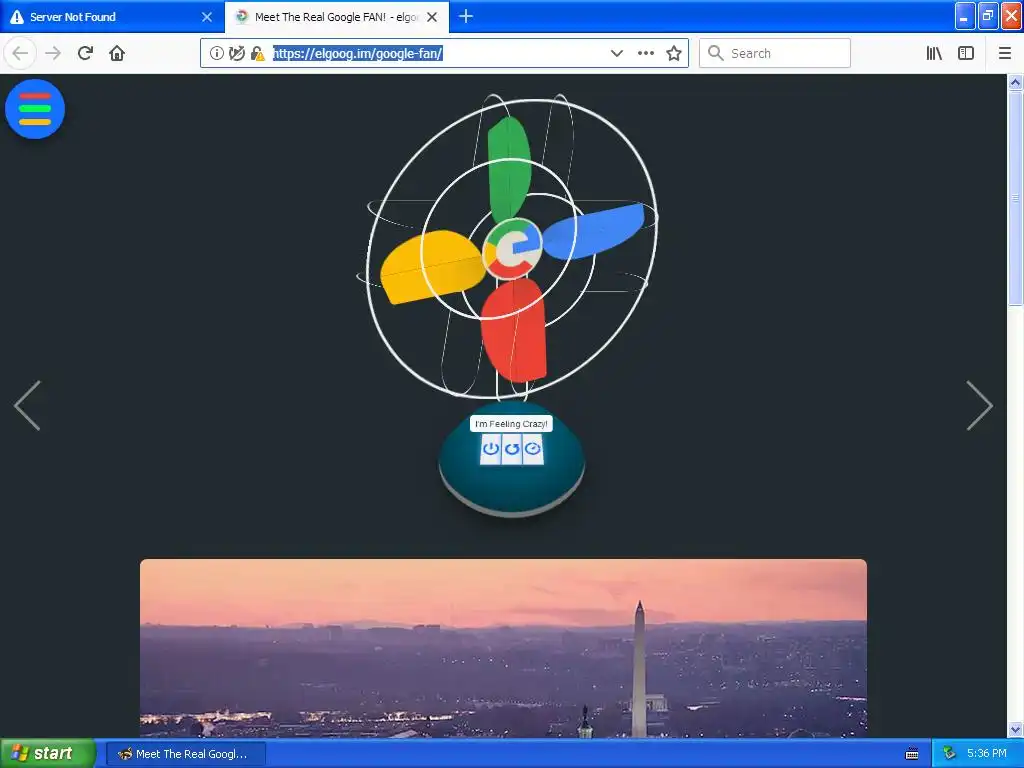Click the browser Back button

[20, 53]
